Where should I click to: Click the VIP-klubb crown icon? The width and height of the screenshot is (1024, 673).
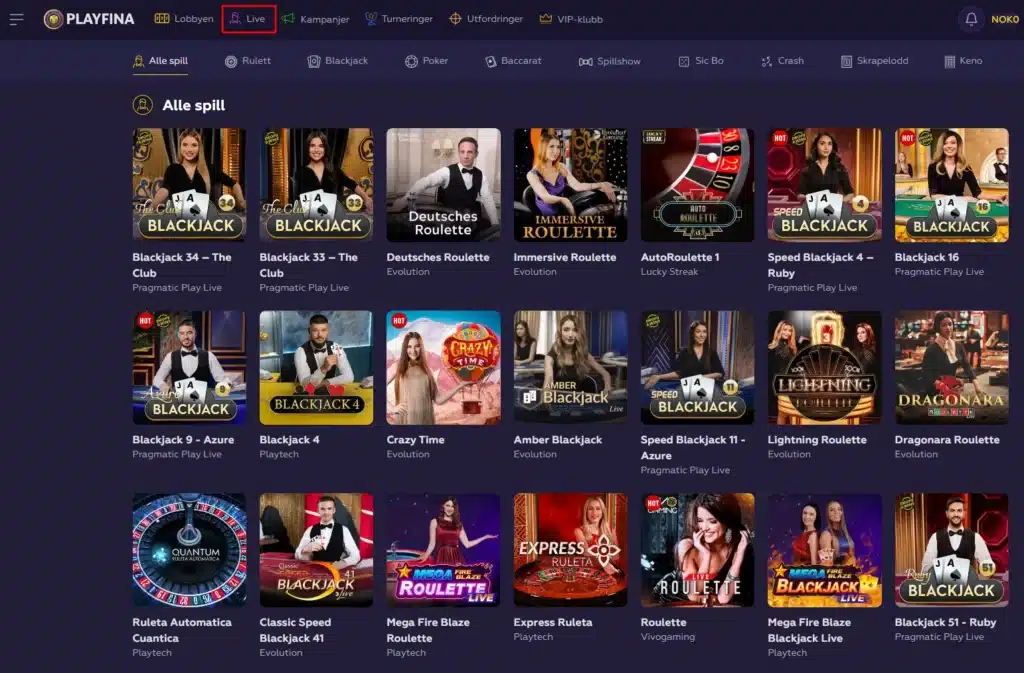(545, 18)
